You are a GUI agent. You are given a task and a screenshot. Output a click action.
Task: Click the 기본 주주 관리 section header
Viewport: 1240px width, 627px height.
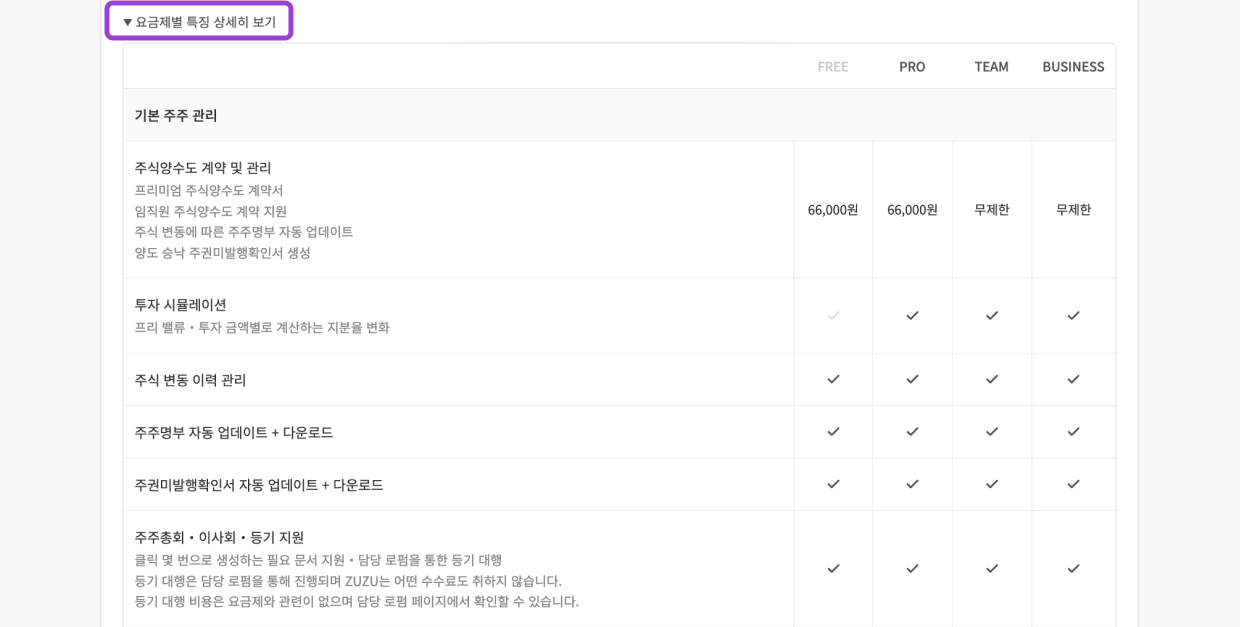click(x=176, y=115)
